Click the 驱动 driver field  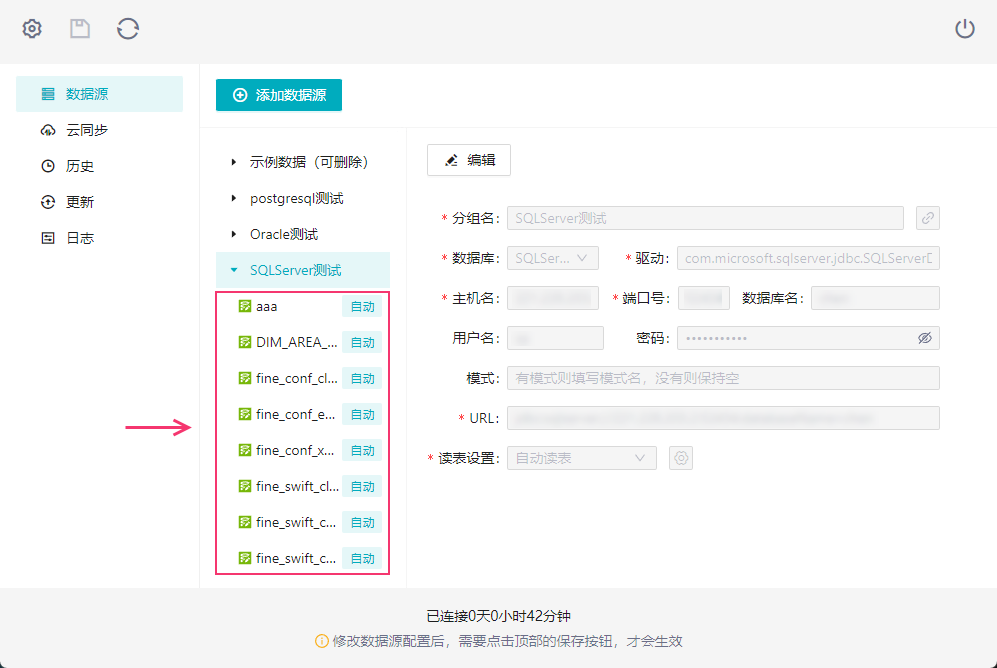(808, 258)
